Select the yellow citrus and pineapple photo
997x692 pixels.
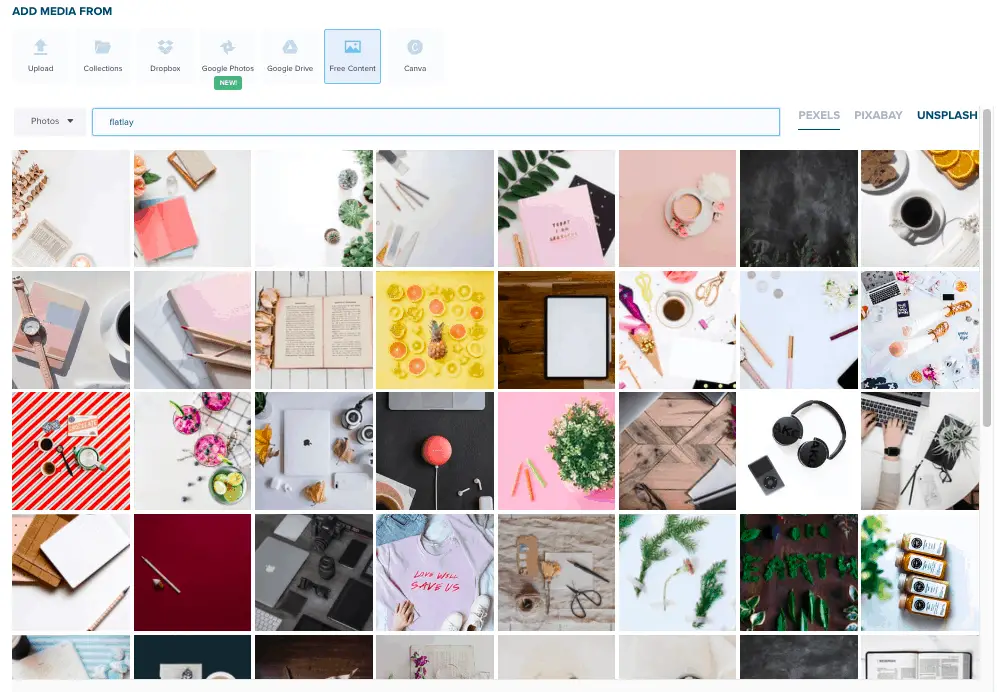coord(435,330)
